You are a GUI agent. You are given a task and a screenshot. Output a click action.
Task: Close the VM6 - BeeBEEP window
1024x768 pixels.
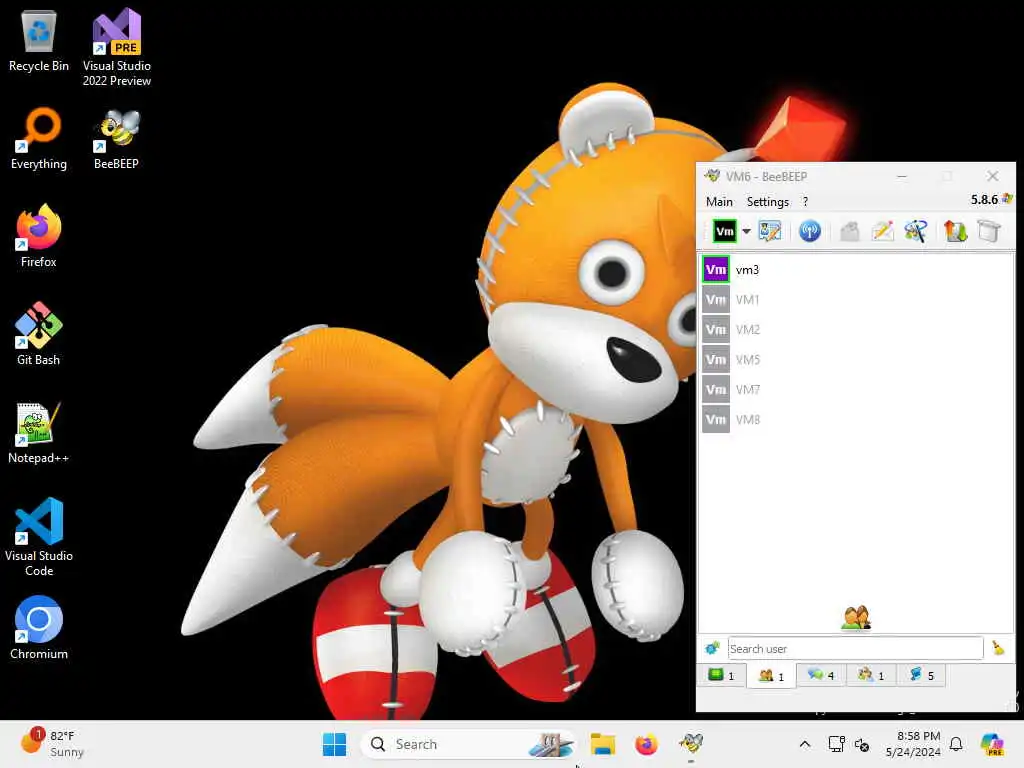(993, 176)
